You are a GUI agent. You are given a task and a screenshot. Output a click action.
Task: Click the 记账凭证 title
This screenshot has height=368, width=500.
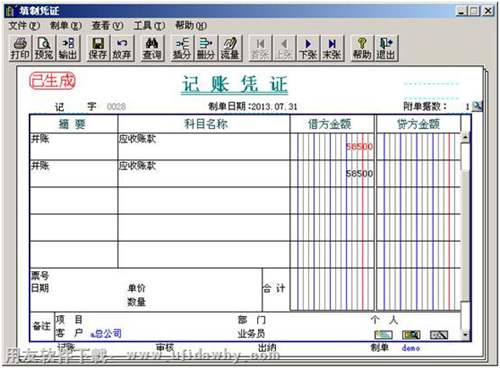235,84
